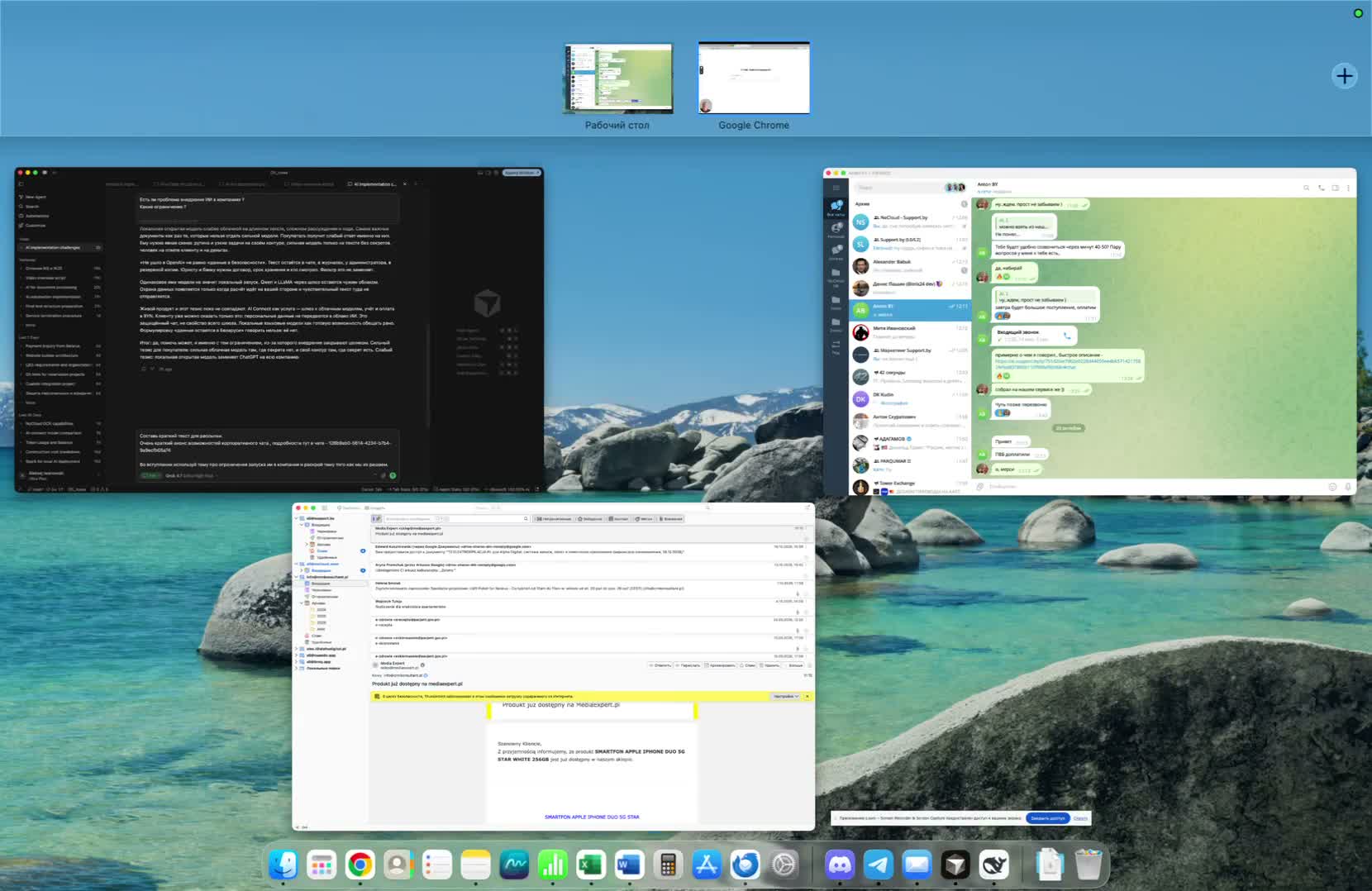Screen dimensions: 1372x891
Task: Click Переслать forward button in Thunderbird
Action: [688, 665]
